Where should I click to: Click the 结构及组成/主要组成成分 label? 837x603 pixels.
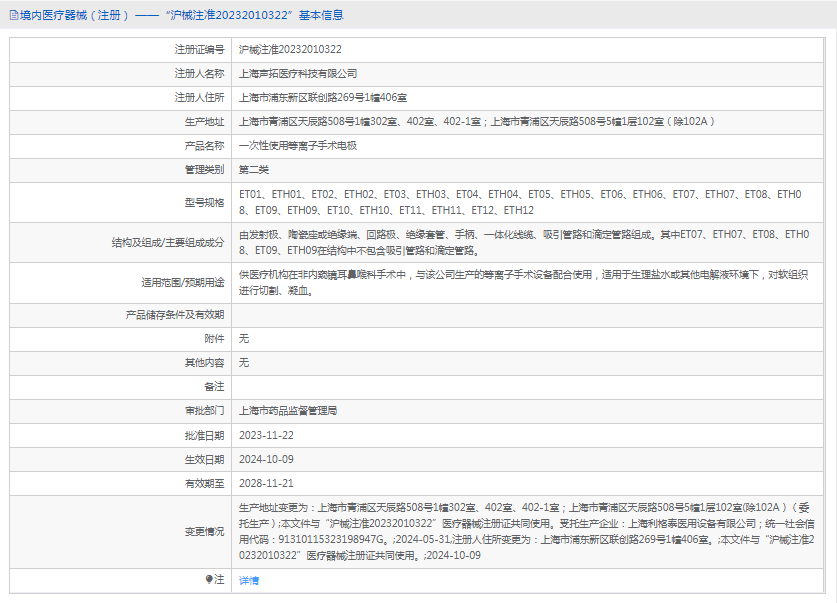[168, 243]
